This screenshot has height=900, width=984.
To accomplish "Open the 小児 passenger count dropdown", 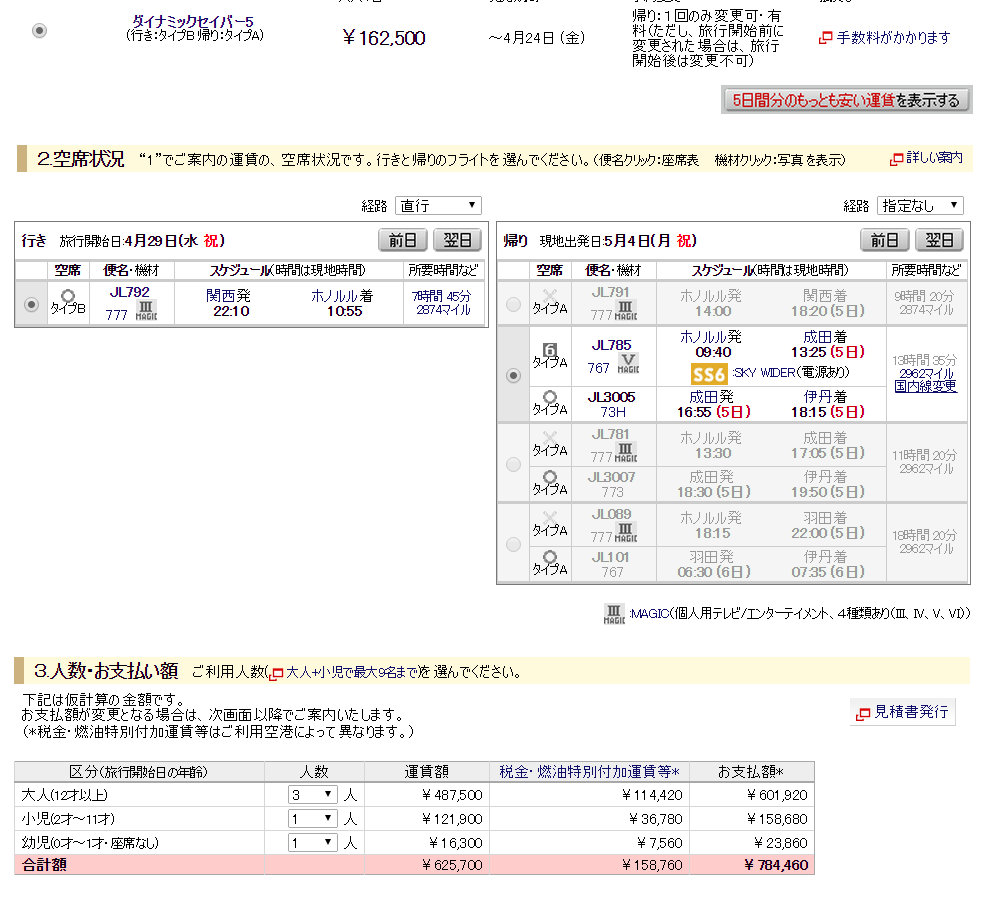I will (313, 818).
